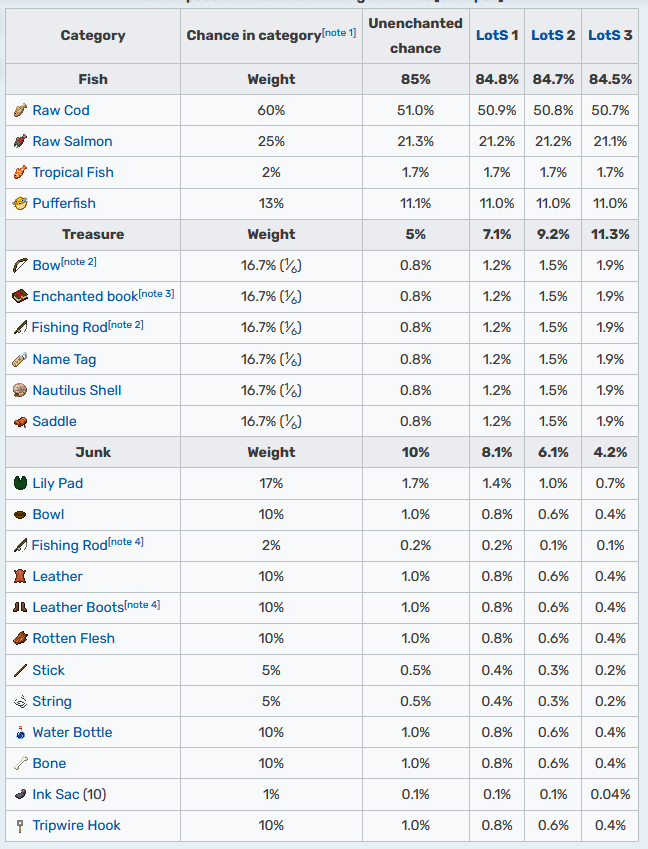Open the Bone item link
This screenshot has width=648, height=849.
(x=49, y=763)
